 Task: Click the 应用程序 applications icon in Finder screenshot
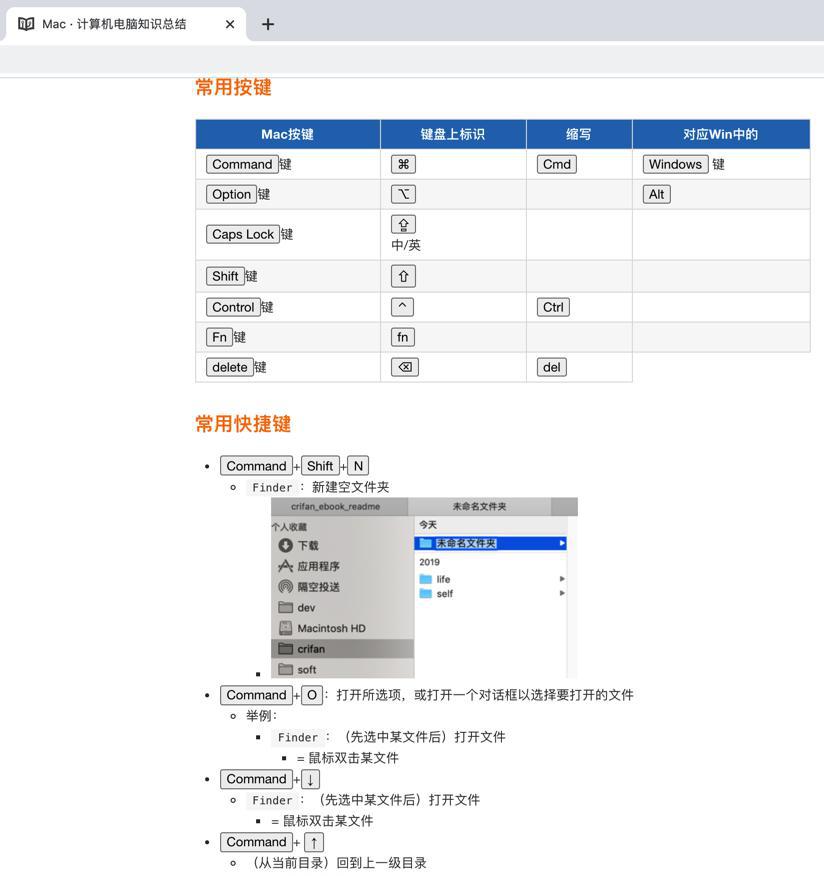pos(285,566)
